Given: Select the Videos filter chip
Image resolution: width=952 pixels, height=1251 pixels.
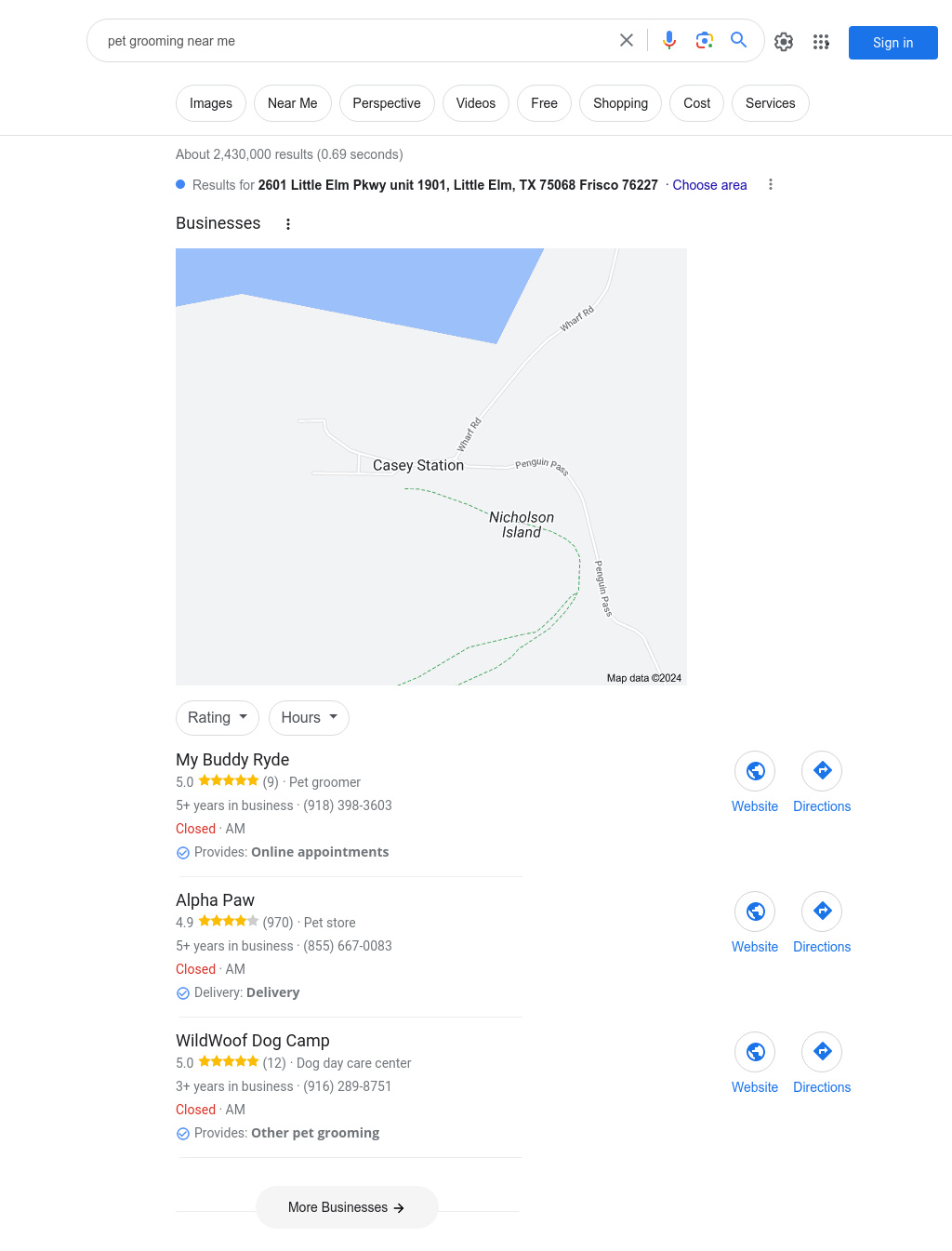Looking at the screenshot, I should pos(476,103).
